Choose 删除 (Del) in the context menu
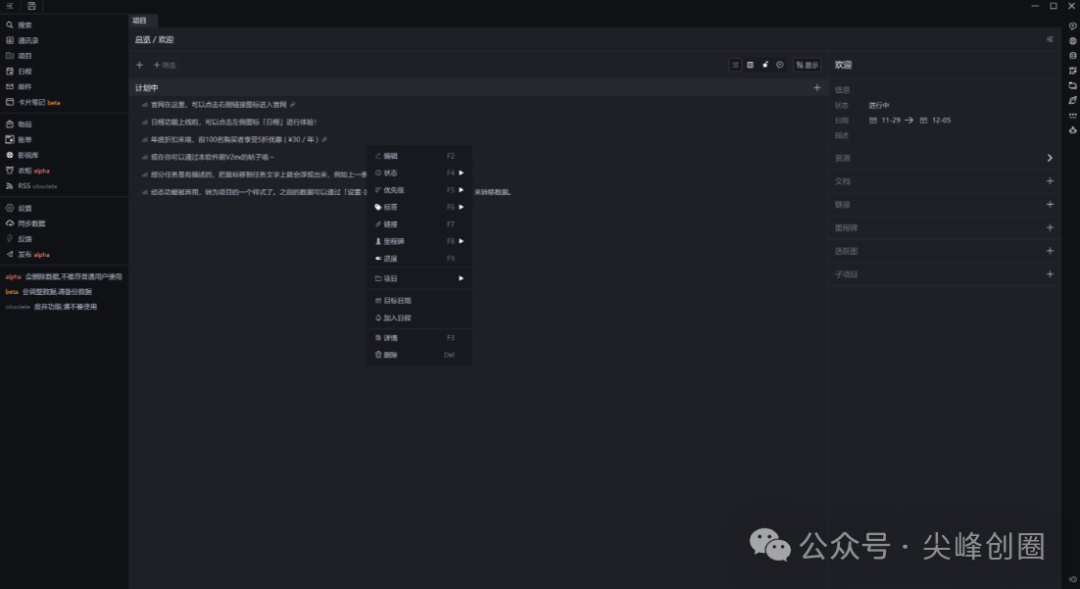1080x589 pixels. click(x=419, y=355)
